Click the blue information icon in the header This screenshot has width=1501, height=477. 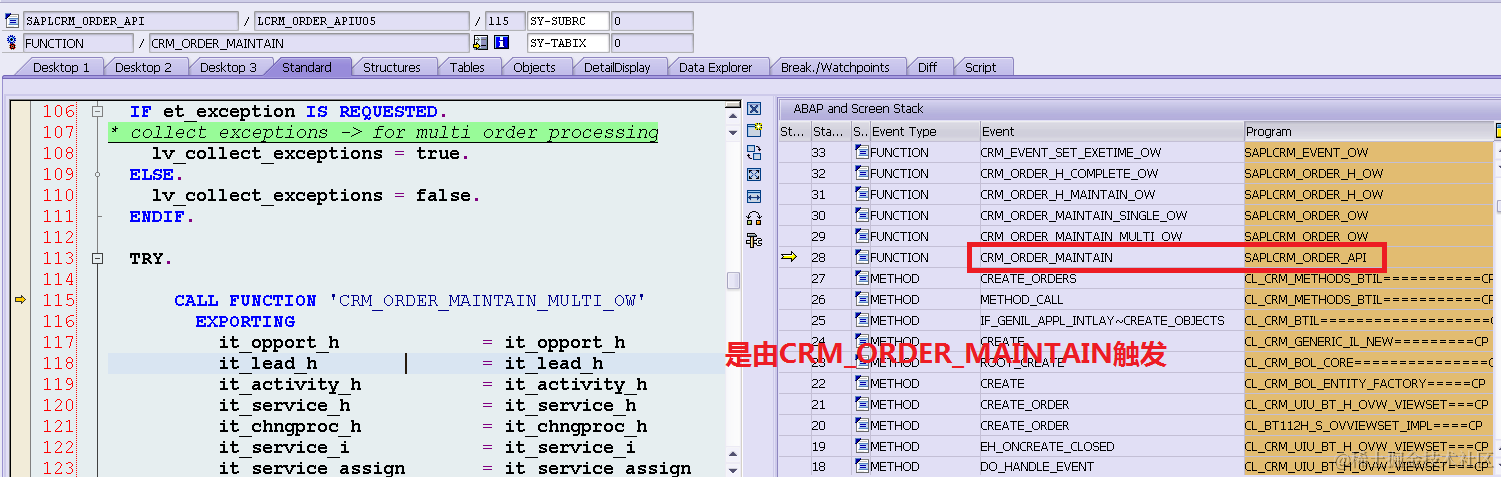coord(502,43)
